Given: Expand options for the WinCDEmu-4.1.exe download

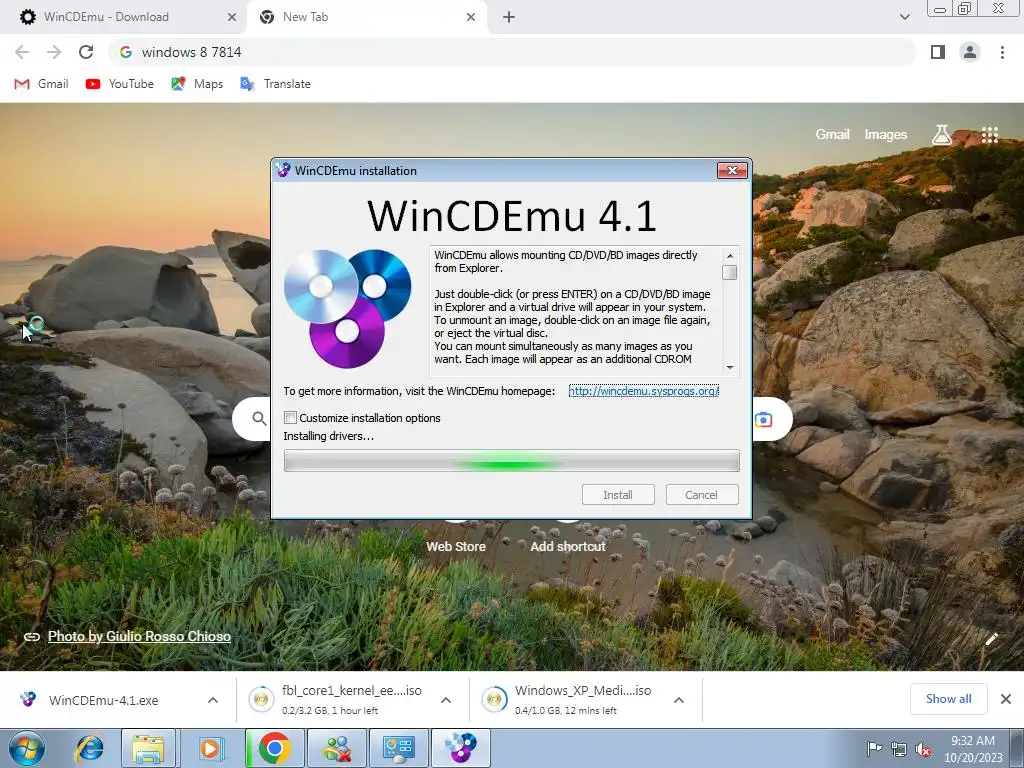Looking at the screenshot, I should click(x=213, y=700).
